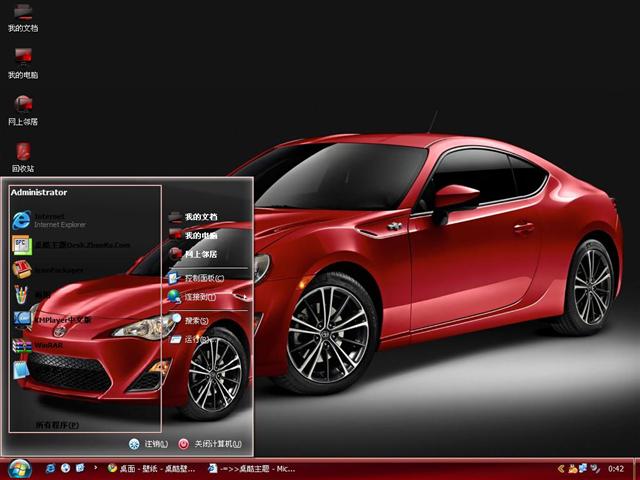Select the 我的电脑 desktop icon

pos(23,60)
